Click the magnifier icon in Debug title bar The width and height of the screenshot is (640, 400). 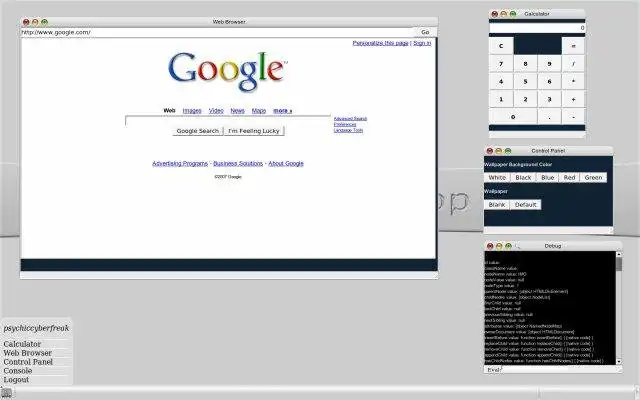(518, 246)
